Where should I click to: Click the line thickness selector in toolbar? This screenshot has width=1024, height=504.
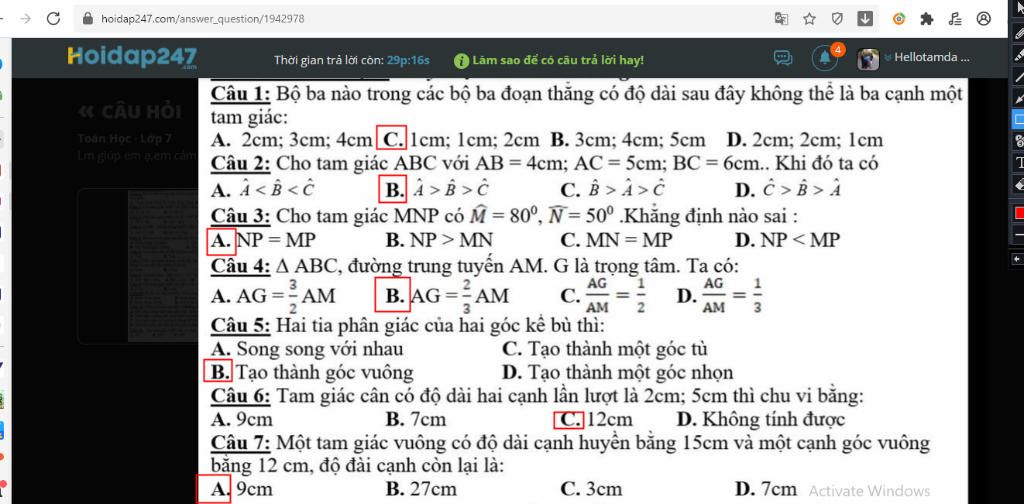click(x=1019, y=234)
